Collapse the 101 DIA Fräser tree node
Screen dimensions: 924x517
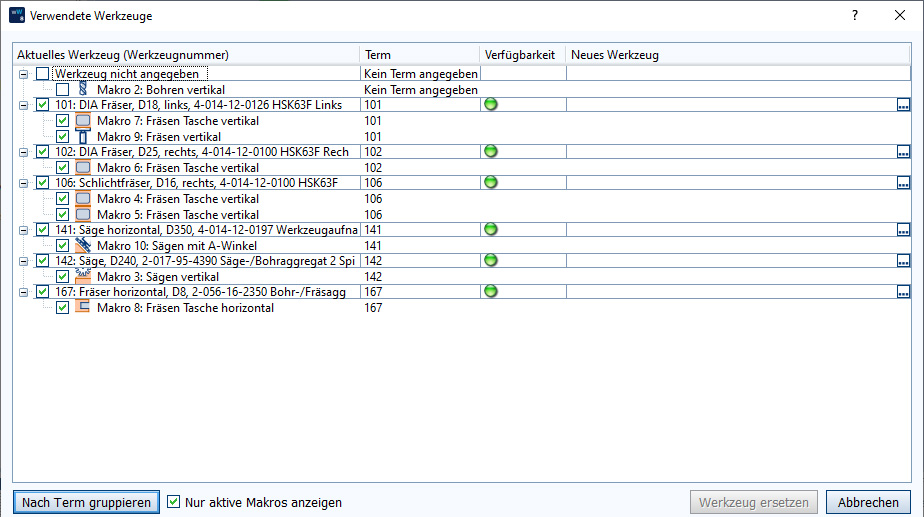(23, 105)
